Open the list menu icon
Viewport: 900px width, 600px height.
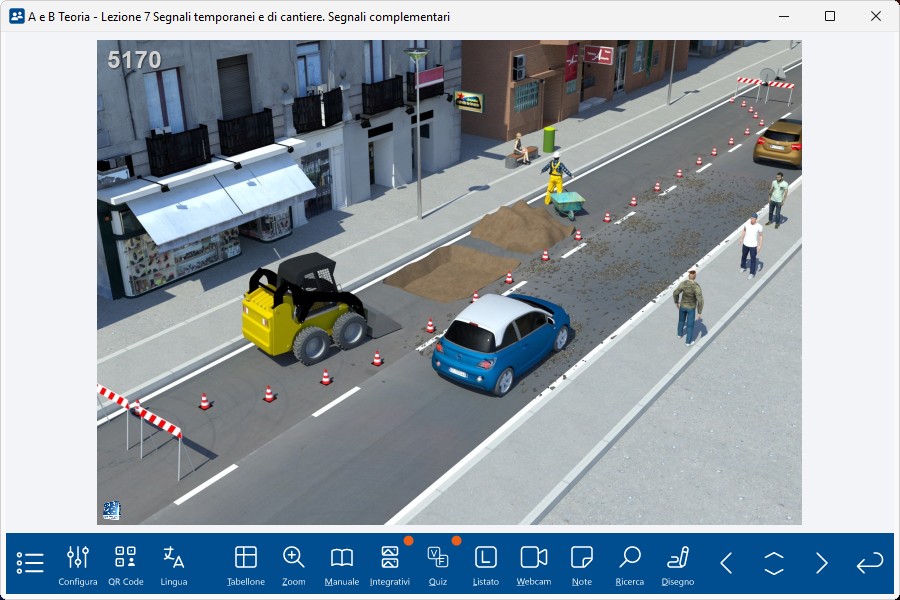click(30, 563)
